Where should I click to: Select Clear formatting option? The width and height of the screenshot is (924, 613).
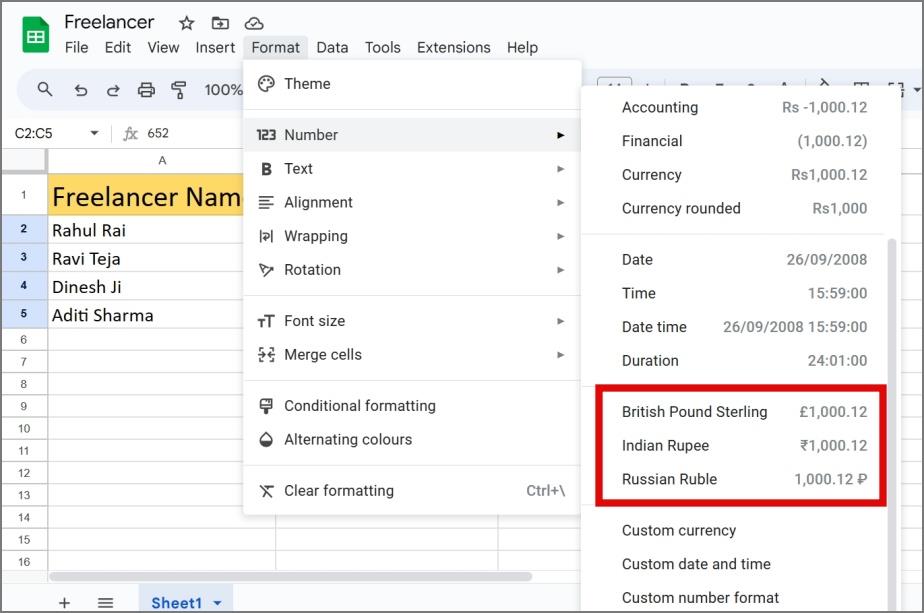tap(412, 490)
